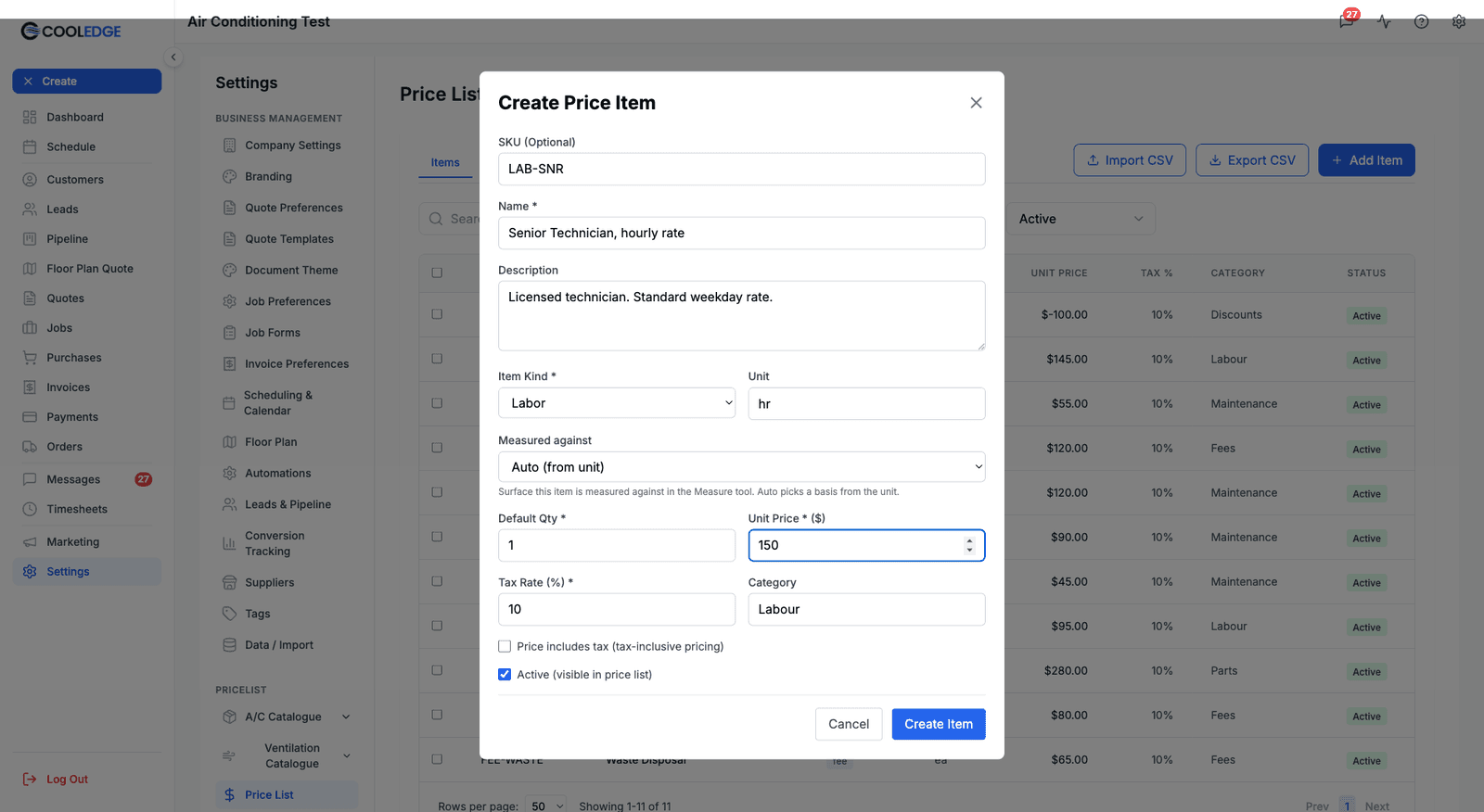
Task: Enable Price includes tax checkbox
Action: pyautogui.click(x=505, y=646)
